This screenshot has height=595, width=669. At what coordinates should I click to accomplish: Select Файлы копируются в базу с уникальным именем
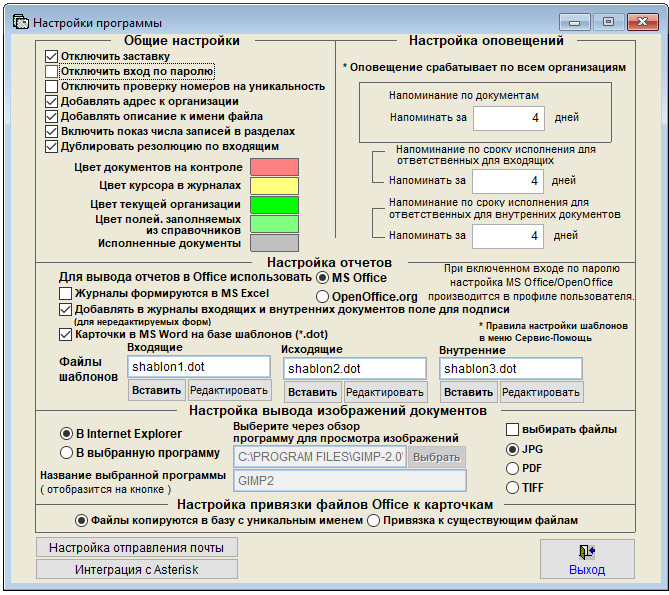pos(81,521)
